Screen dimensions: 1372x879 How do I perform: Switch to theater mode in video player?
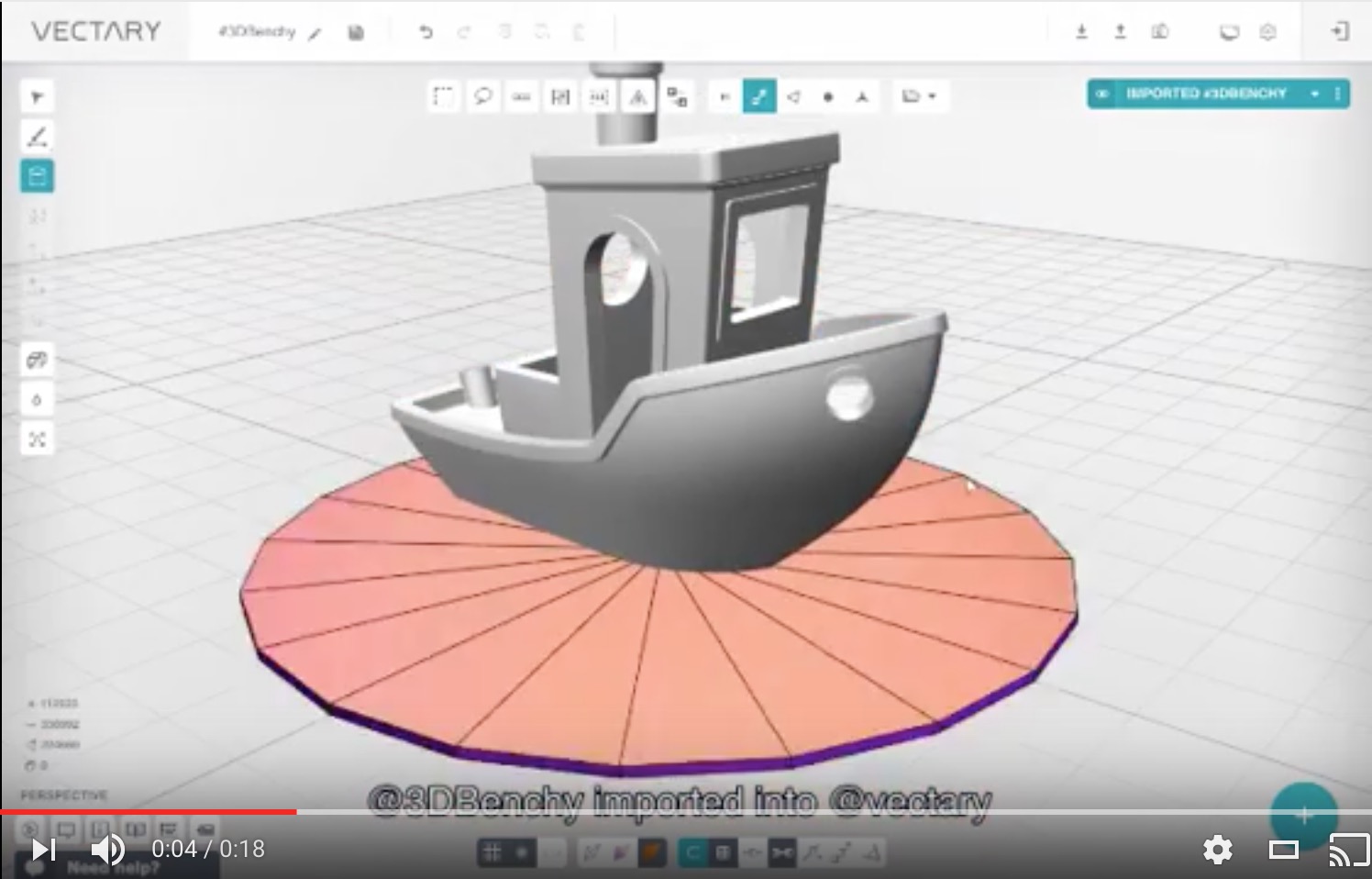(1283, 850)
